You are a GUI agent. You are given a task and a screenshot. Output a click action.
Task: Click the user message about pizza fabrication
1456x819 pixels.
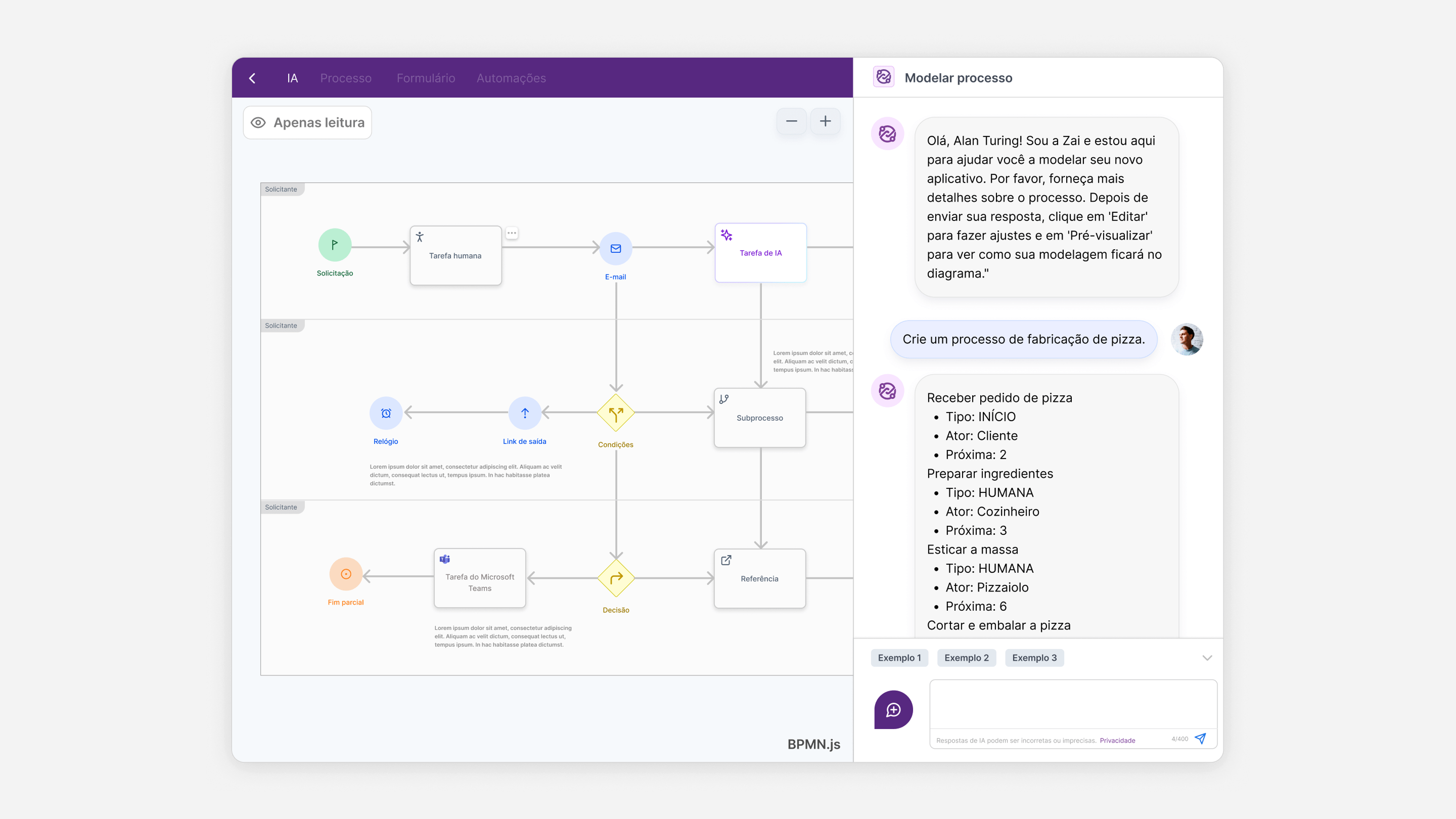click(1024, 339)
